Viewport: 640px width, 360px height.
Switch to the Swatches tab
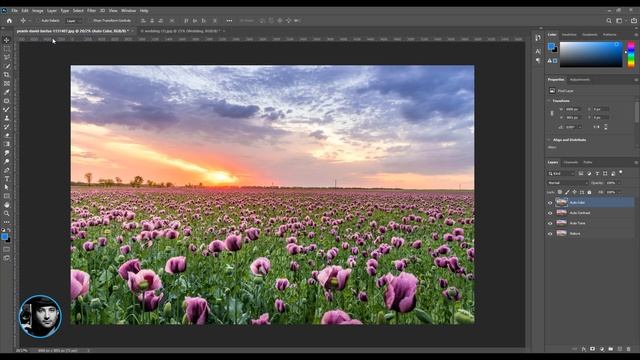click(569, 35)
